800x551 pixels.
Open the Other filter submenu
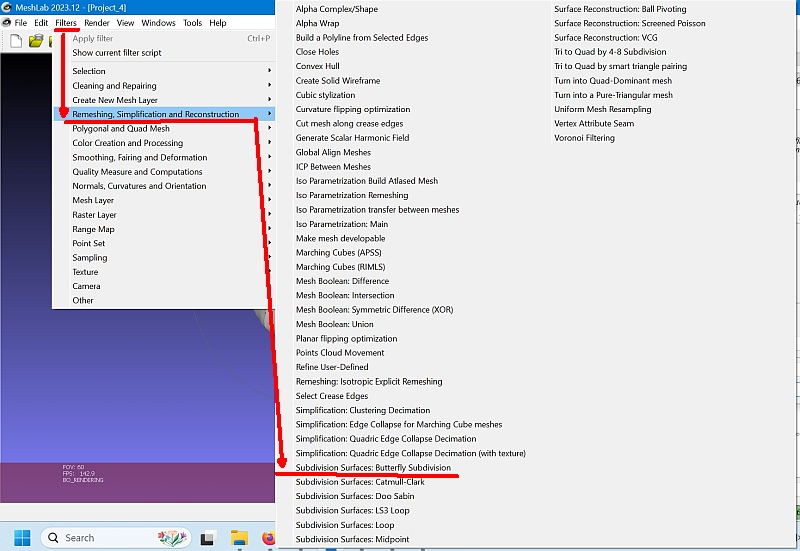click(163, 300)
